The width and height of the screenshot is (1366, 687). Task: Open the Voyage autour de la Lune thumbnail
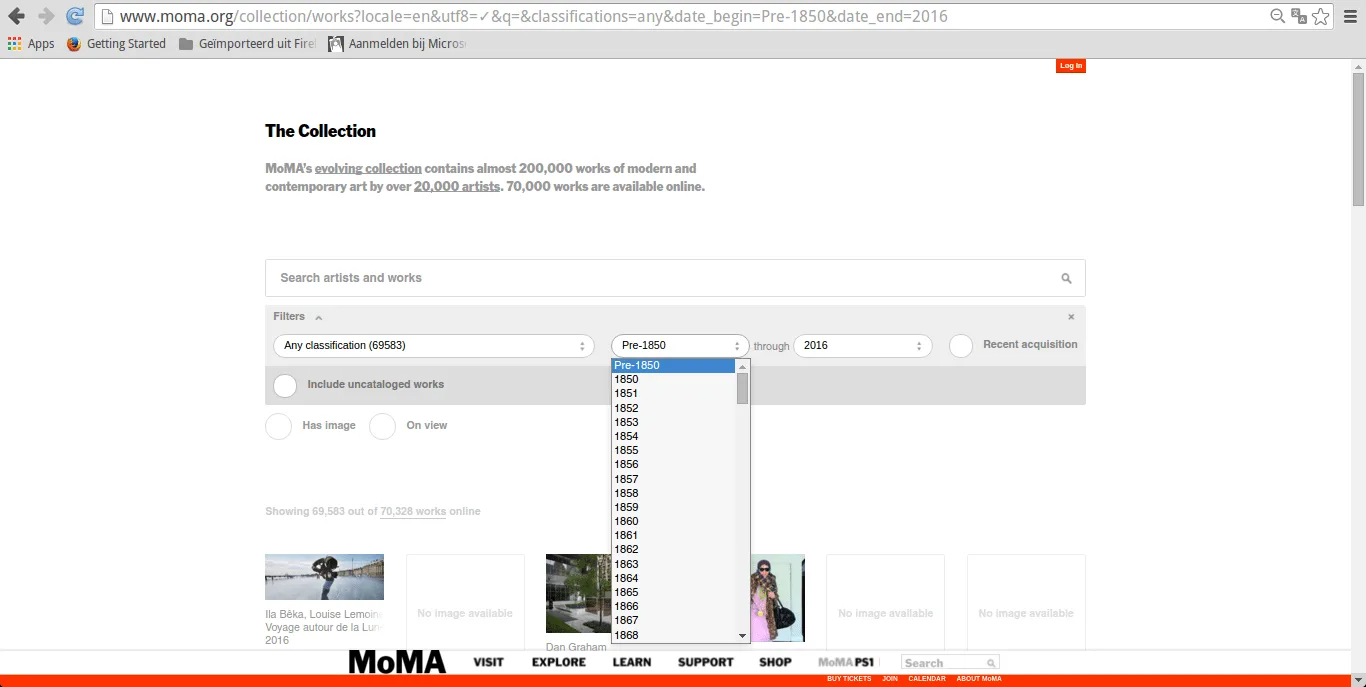(324, 577)
